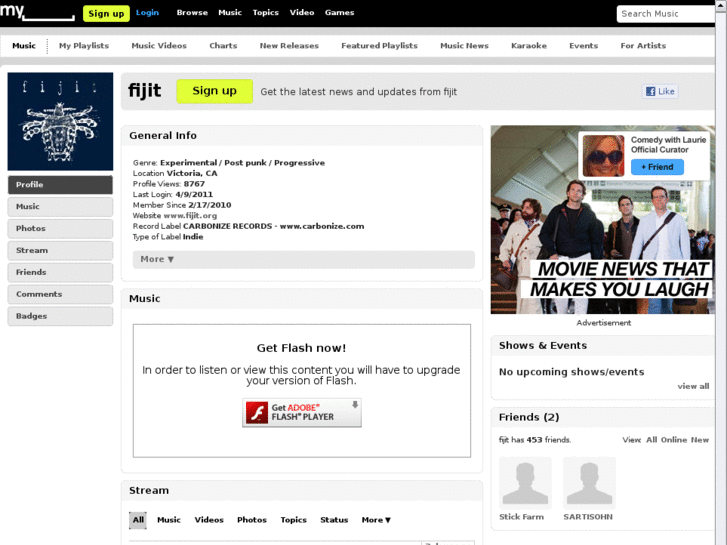Open Featured Playlists

[x=379, y=45]
